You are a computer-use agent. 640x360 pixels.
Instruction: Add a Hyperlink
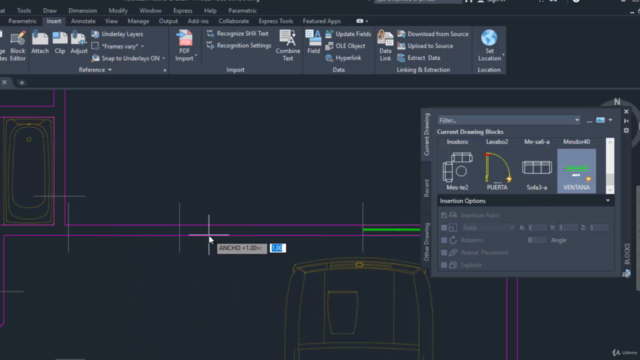pyautogui.click(x=343, y=58)
